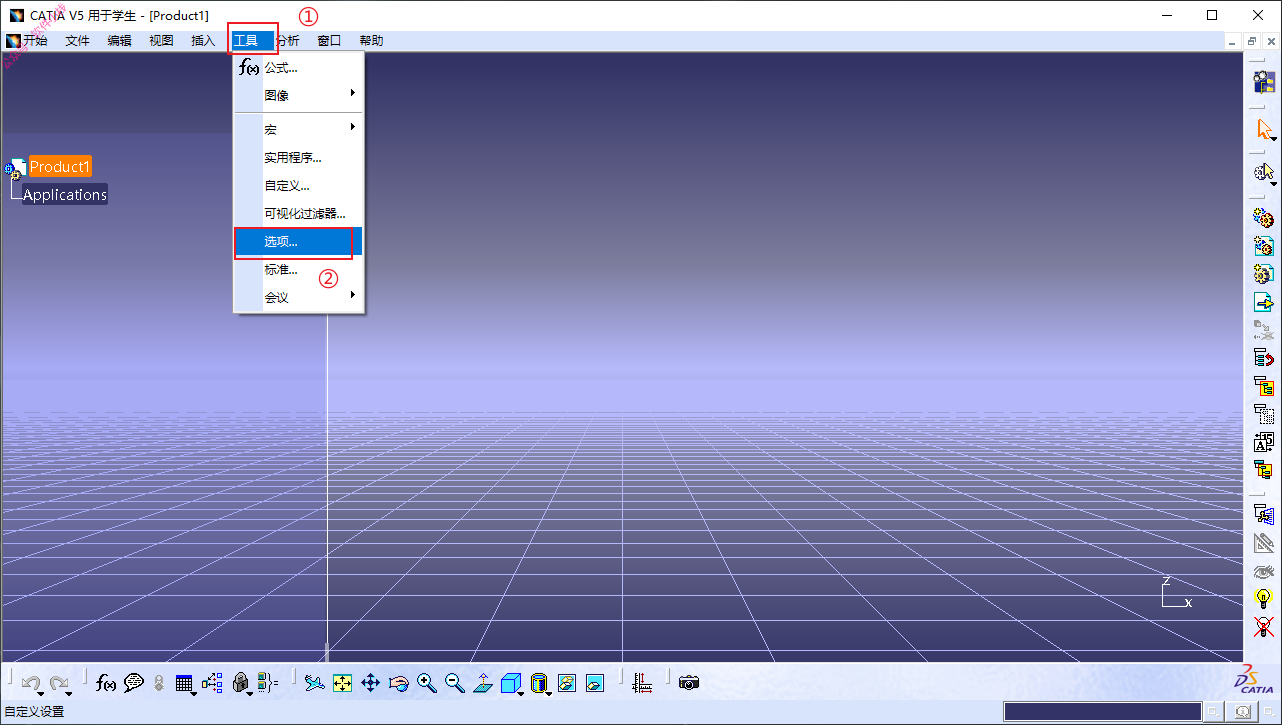Click the measure dimension icon near camera
The width and height of the screenshot is (1282, 725).
coord(642,683)
